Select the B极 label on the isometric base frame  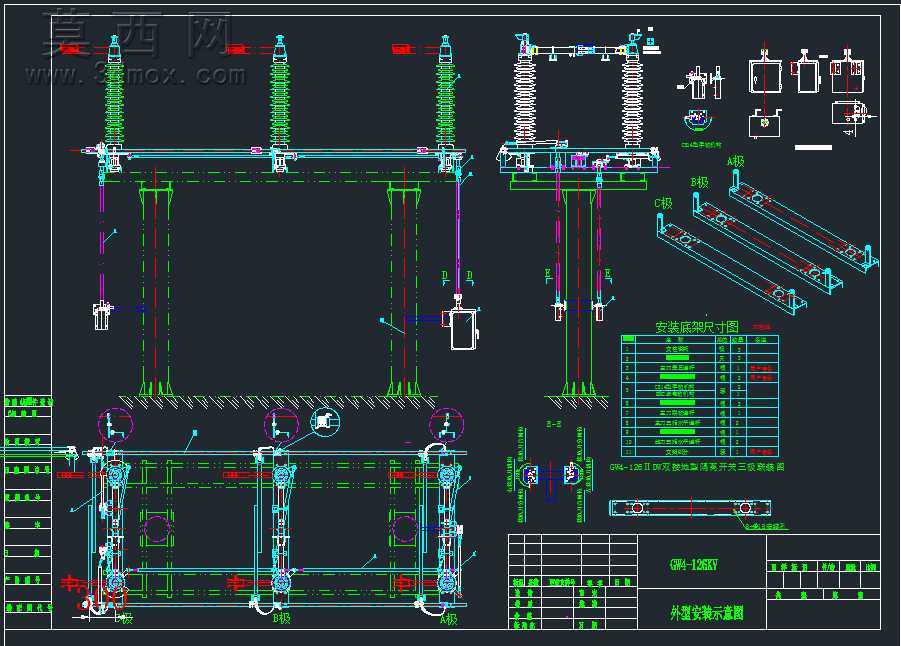(x=699, y=182)
